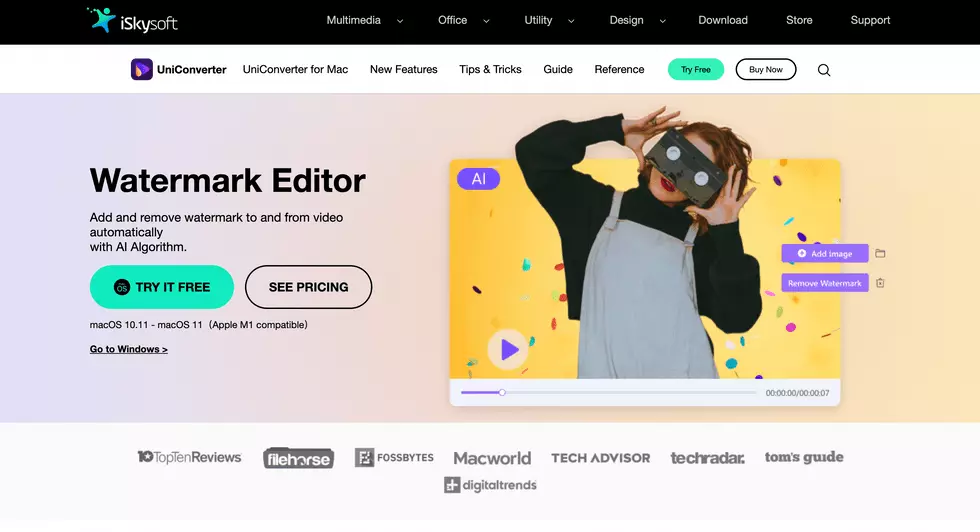This screenshot has height=532, width=980.
Task: Click the Fossbytes logo
Action: point(394,458)
